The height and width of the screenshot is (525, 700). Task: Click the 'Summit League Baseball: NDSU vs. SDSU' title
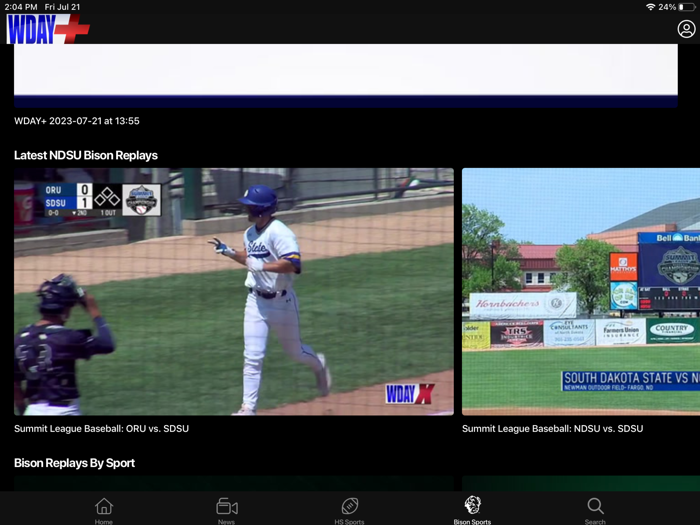(552, 429)
